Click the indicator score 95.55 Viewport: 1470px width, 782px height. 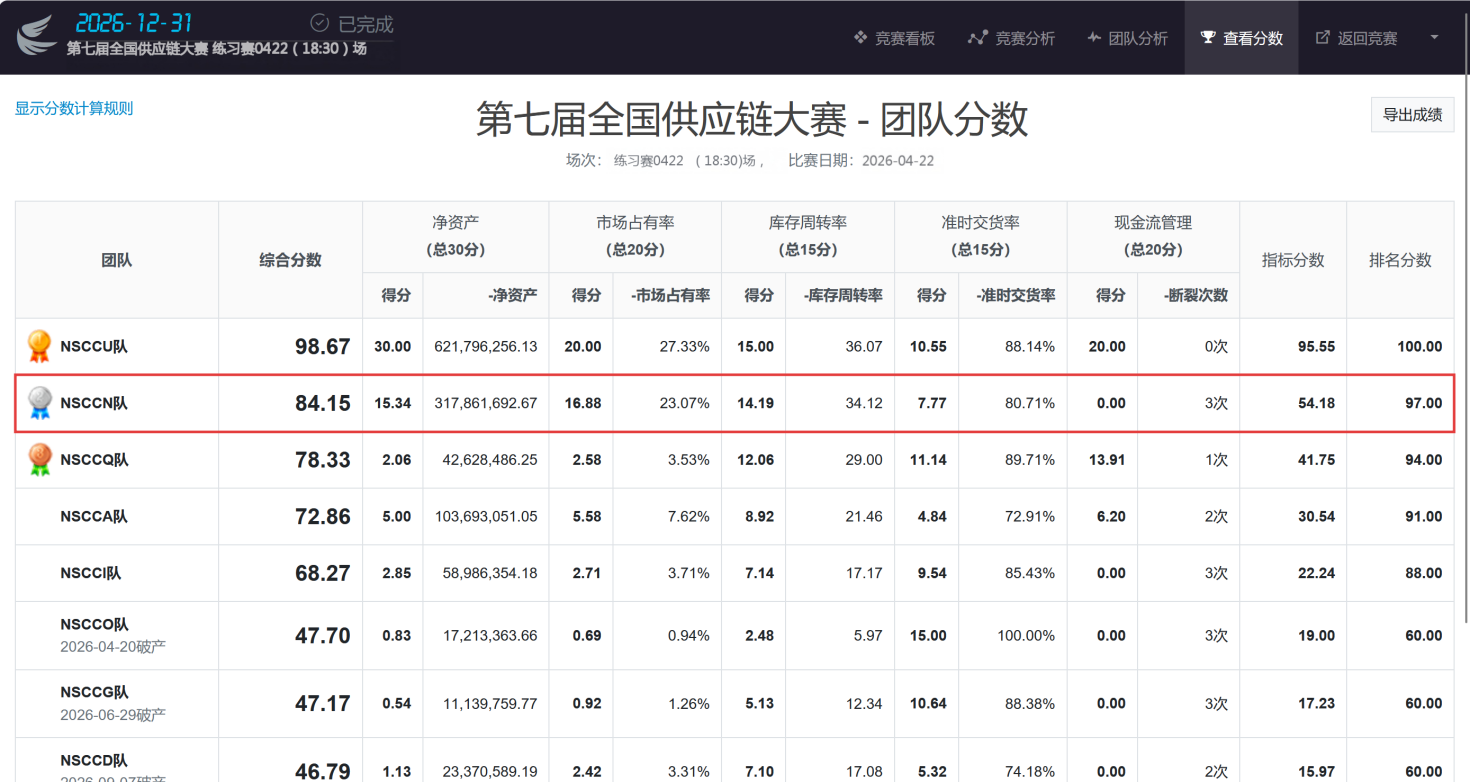tap(1316, 347)
